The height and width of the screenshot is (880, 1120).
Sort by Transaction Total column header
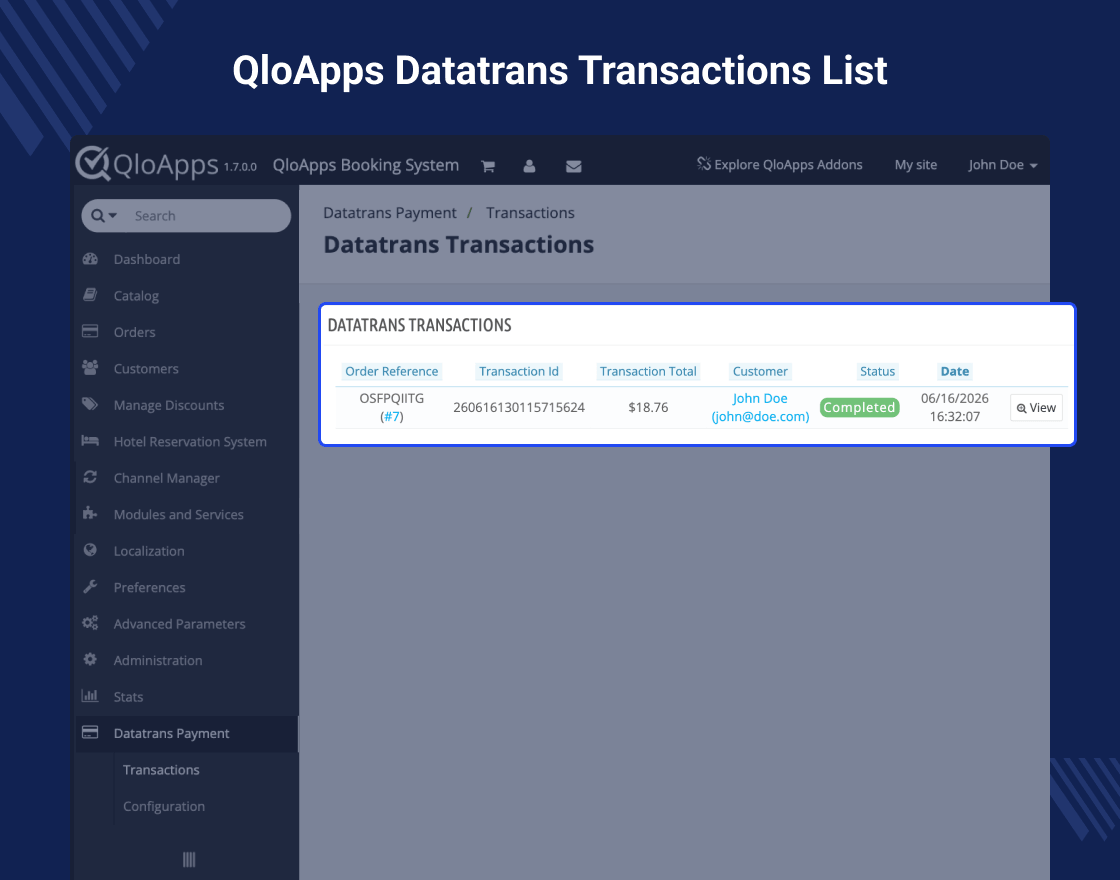(648, 371)
